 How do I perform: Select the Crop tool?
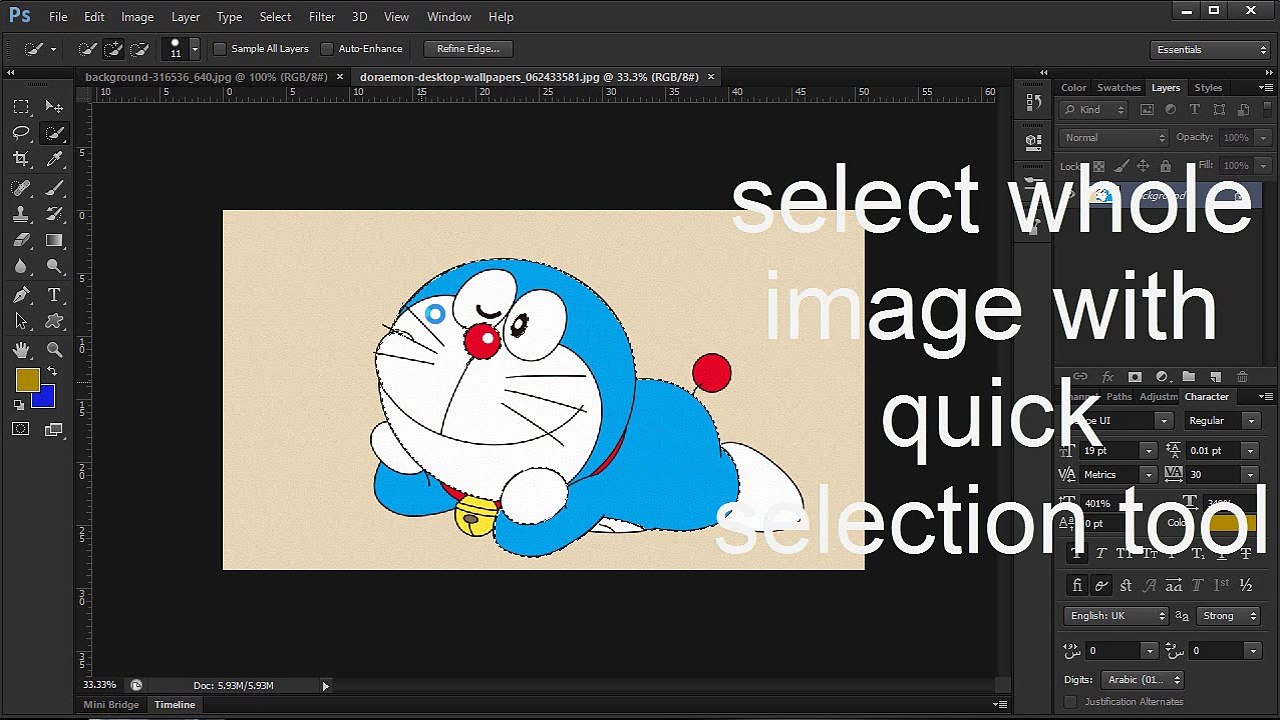(x=21, y=158)
